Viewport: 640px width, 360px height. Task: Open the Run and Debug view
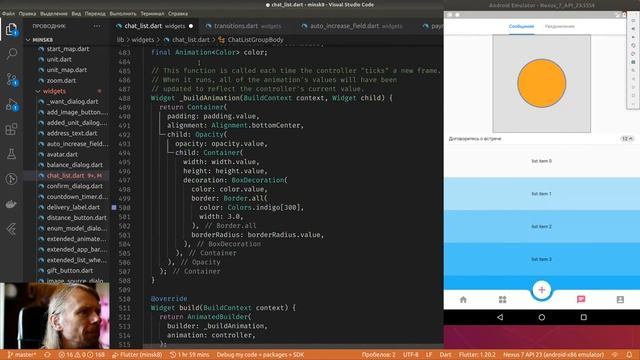(x=11, y=104)
